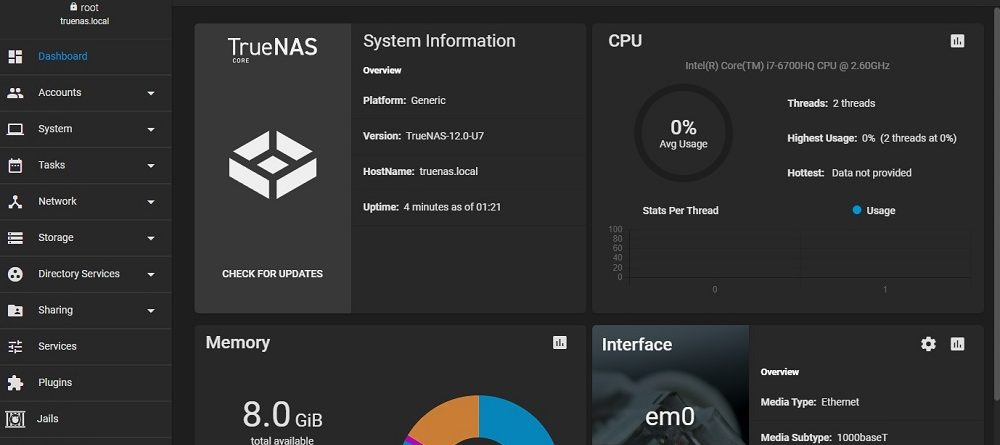Click the System Information heading

coord(439,41)
